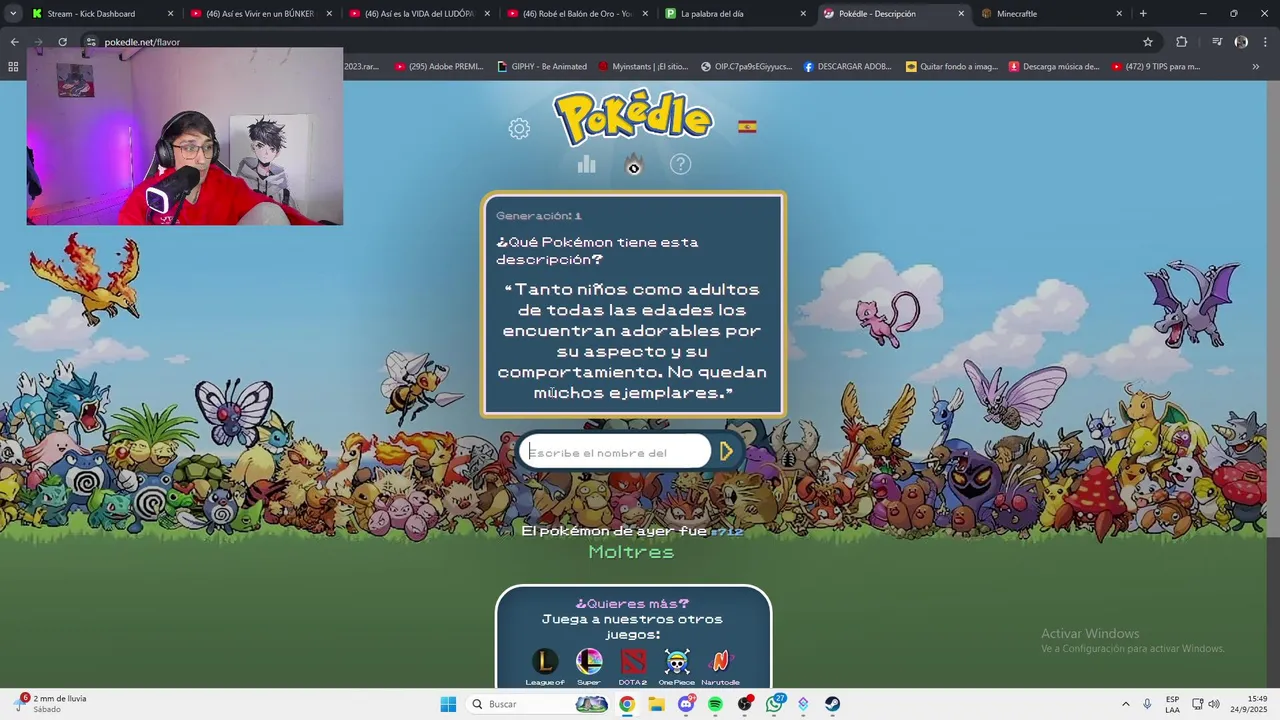Image resolution: width=1280 pixels, height=720 pixels.
Task: Open Steam from the taskbar
Action: pos(833,704)
